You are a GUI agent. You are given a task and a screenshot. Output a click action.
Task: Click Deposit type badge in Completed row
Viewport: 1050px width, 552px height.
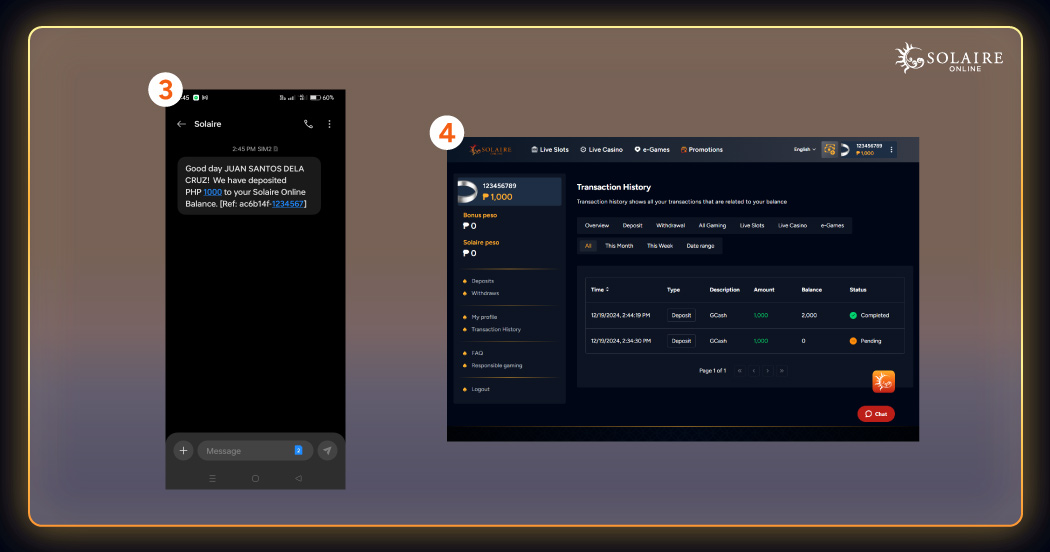pyautogui.click(x=681, y=316)
